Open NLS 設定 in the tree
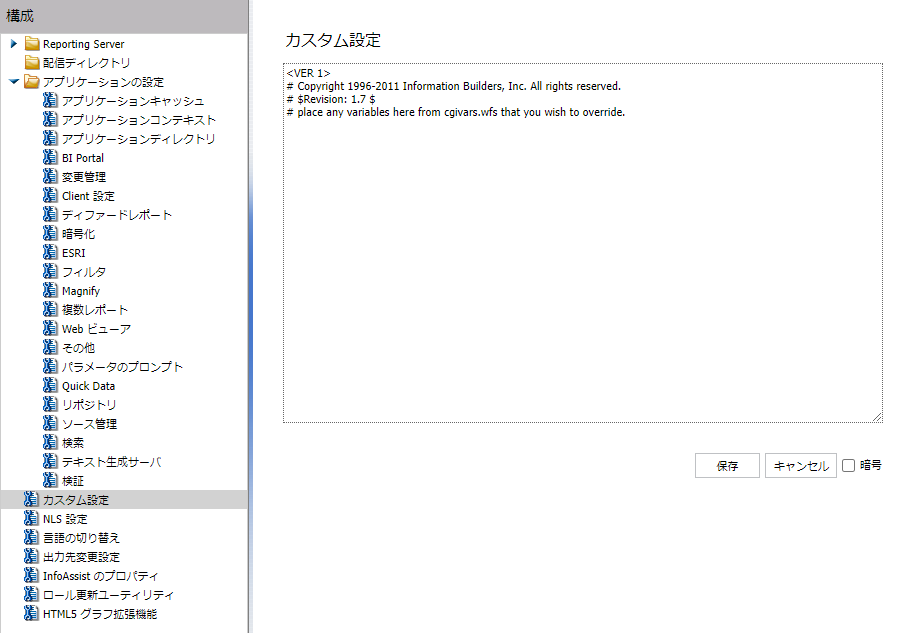 point(65,519)
